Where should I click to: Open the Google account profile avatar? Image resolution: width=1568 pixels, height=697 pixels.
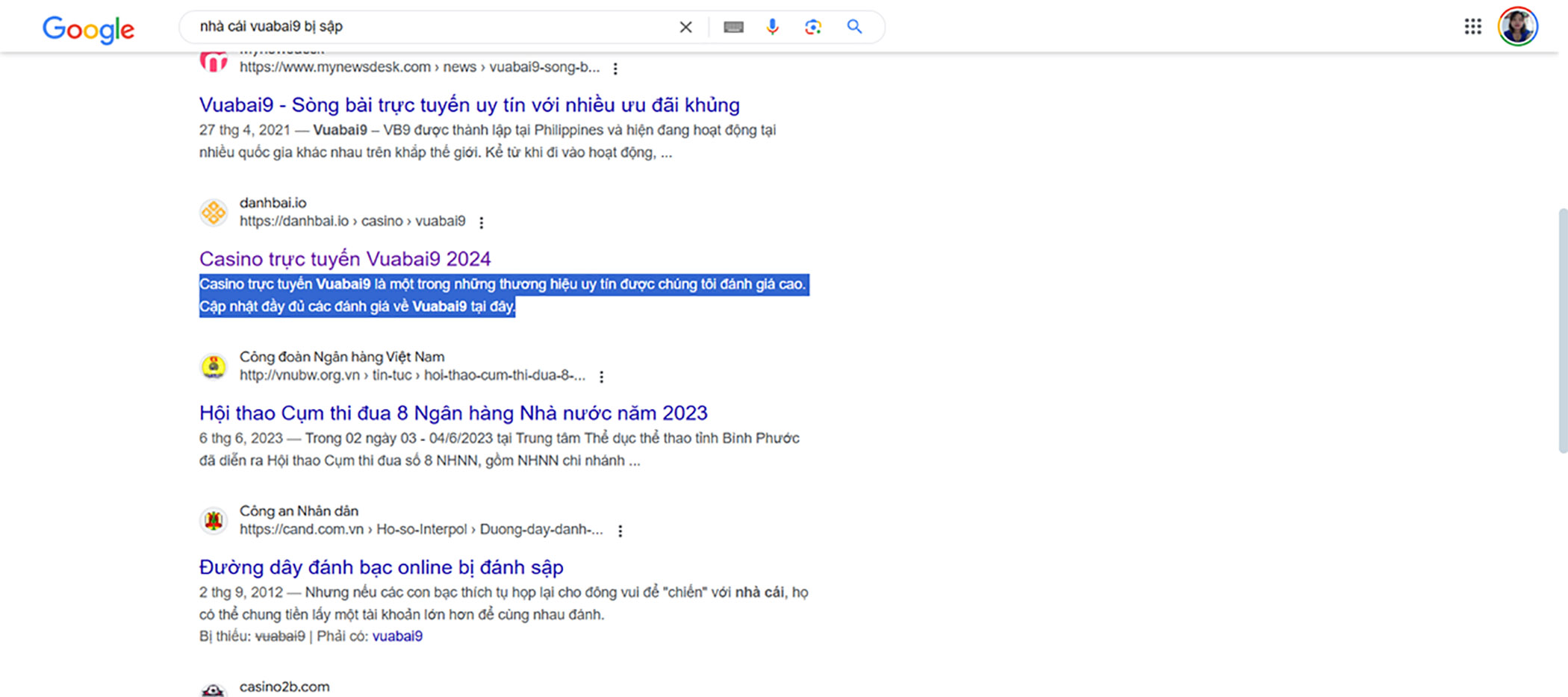pyautogui.click(x=1517, y=27)
